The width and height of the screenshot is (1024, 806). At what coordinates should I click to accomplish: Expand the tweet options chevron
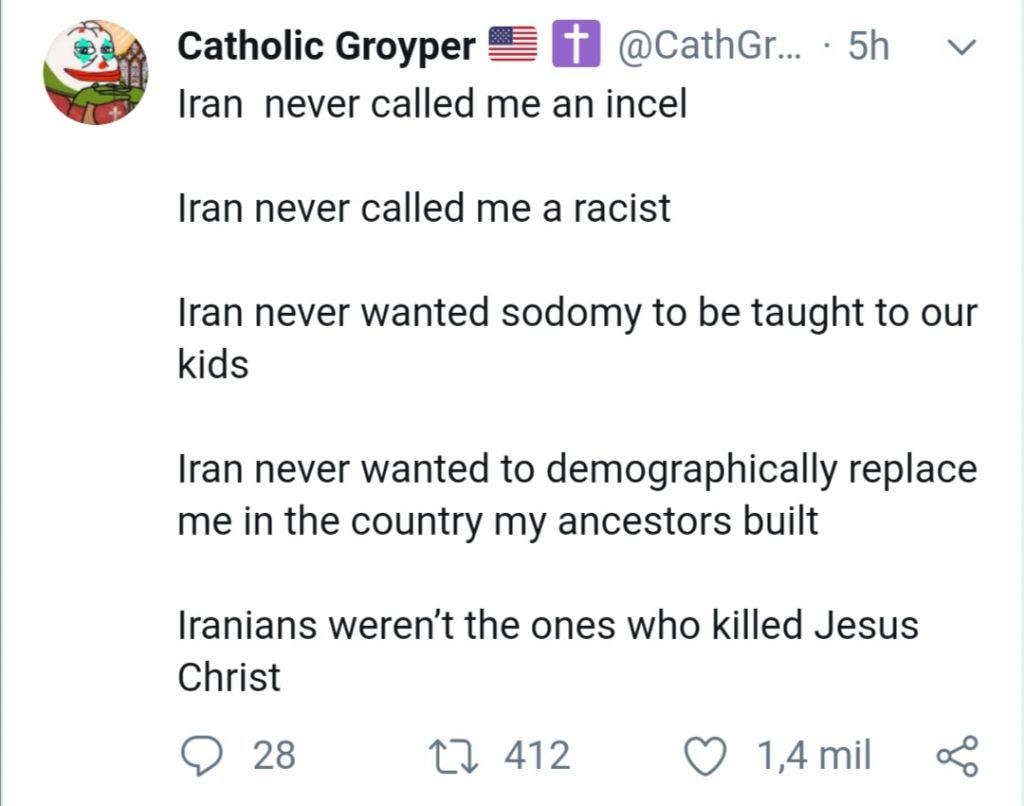961,46
